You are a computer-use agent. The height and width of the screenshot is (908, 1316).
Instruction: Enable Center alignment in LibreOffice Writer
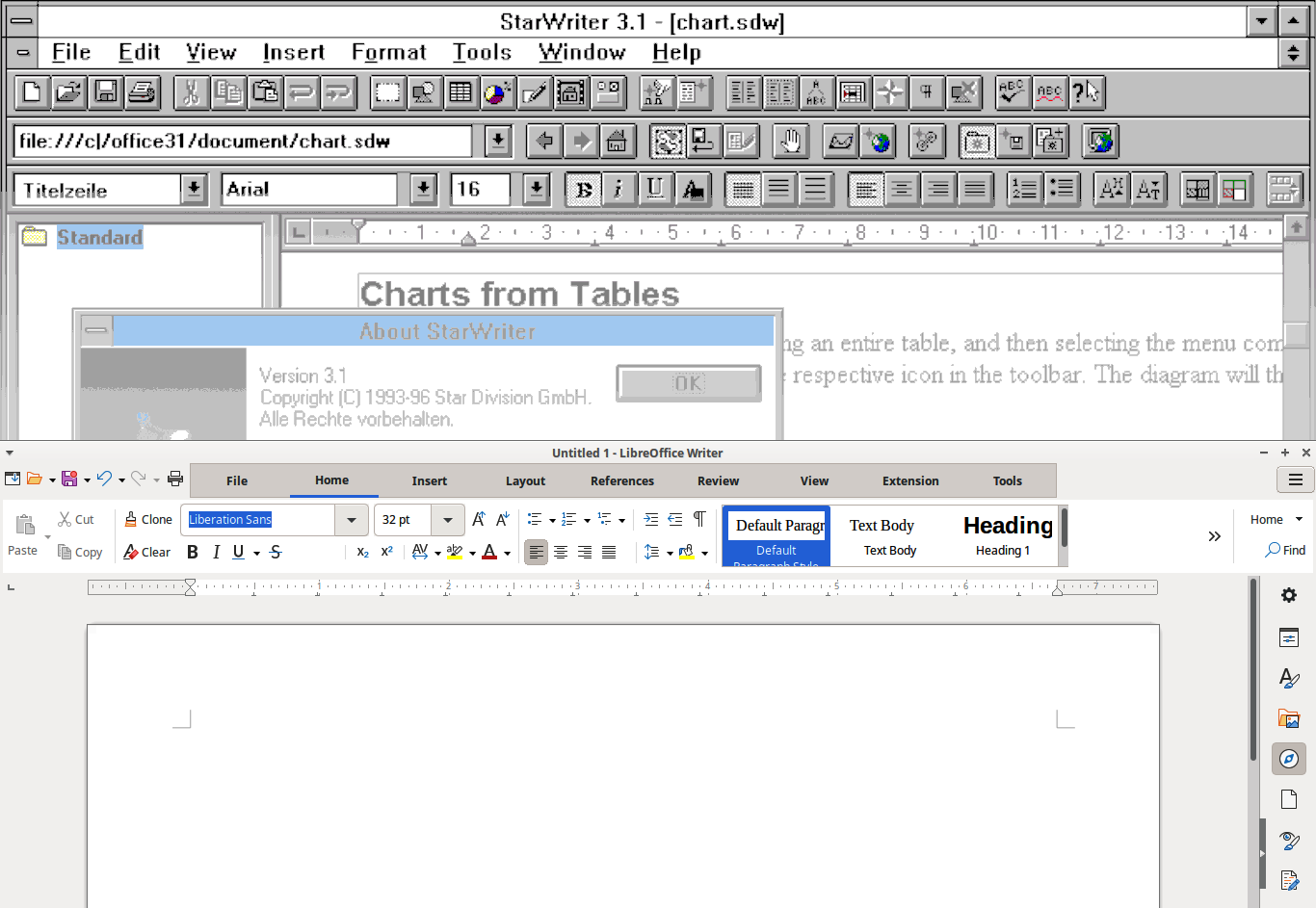click(561, 552)
